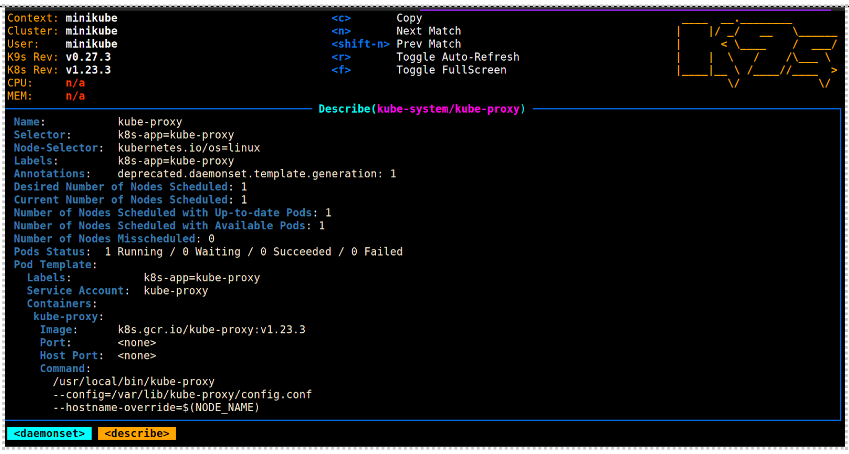This screenshot has width=849, height=454.
Task: Click the User value minikube
Action: click(x=92, y=44)
